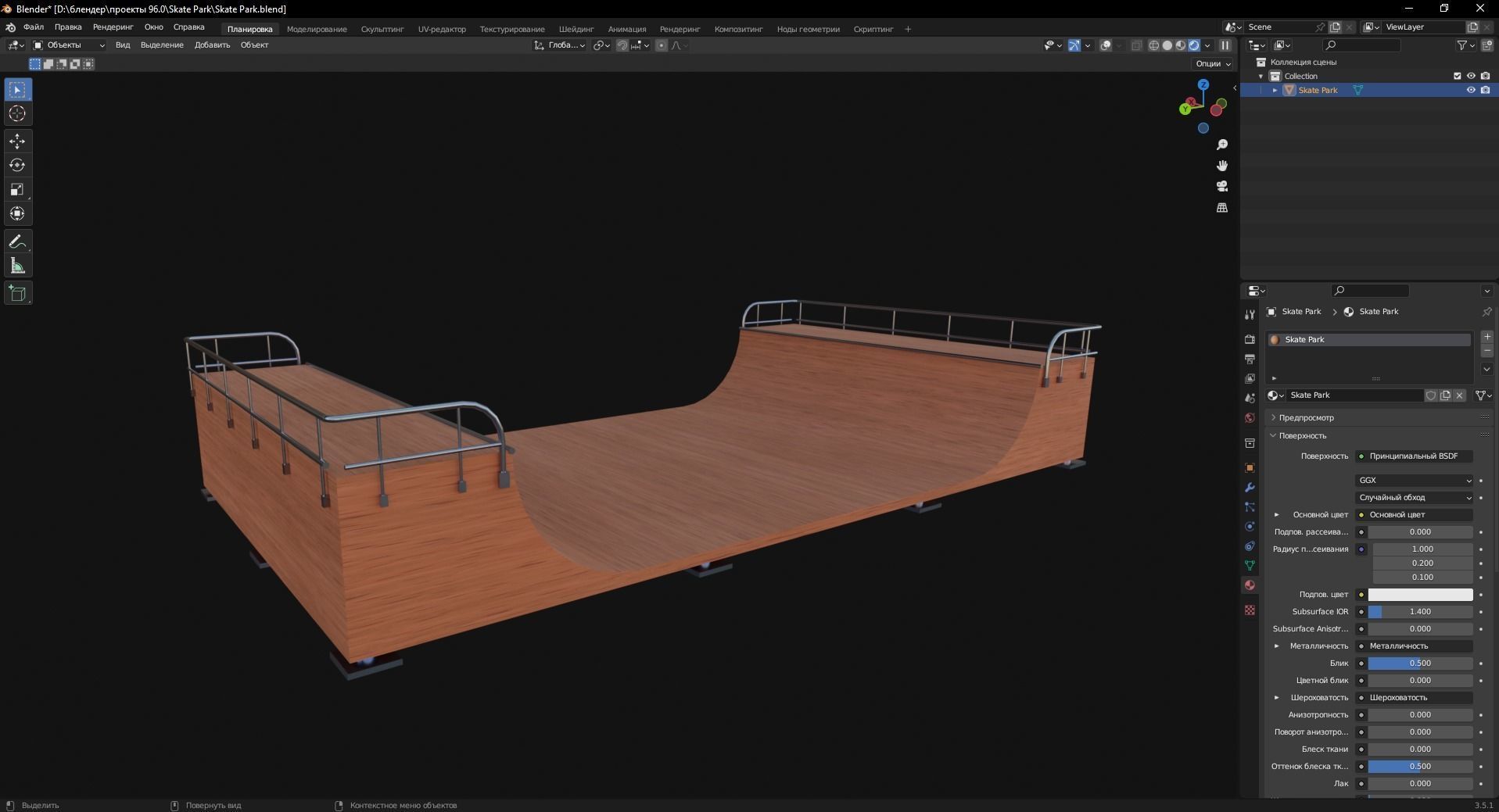Open the Physics properties tab
The image size is (1499, 812).
[1250, 527]
